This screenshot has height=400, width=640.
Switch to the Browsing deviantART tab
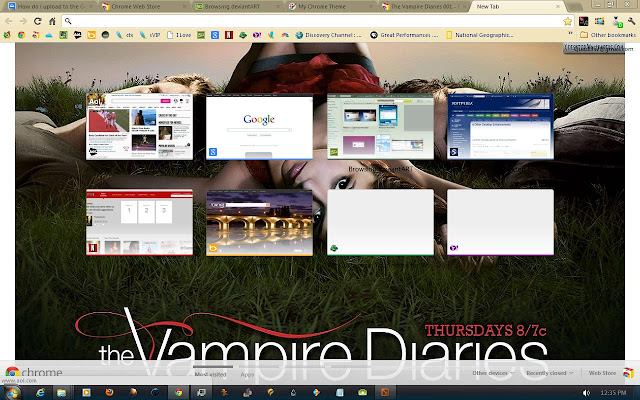[237, 7]
